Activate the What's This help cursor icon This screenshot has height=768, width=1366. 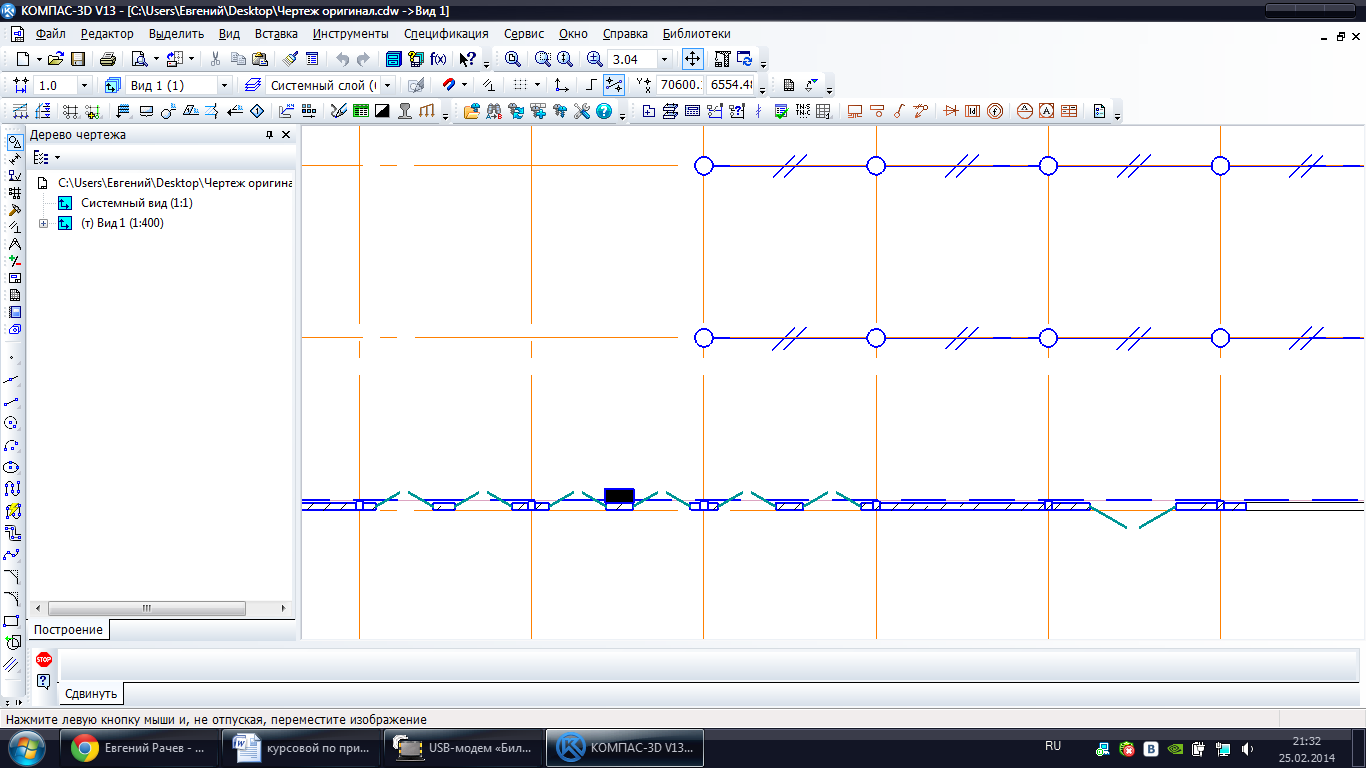coord(467,59)
